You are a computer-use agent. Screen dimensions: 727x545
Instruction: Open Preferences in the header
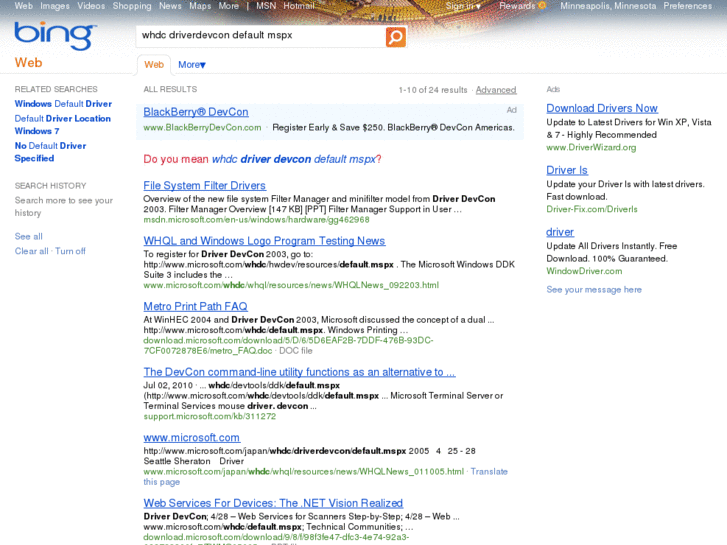(x=688, y=6)
